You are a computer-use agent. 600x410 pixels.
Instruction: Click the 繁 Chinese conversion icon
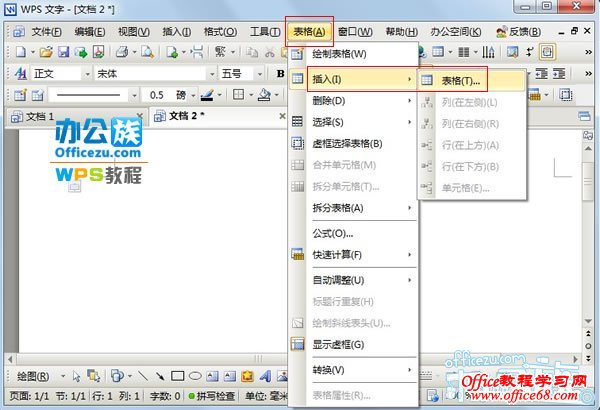[220, 52]
